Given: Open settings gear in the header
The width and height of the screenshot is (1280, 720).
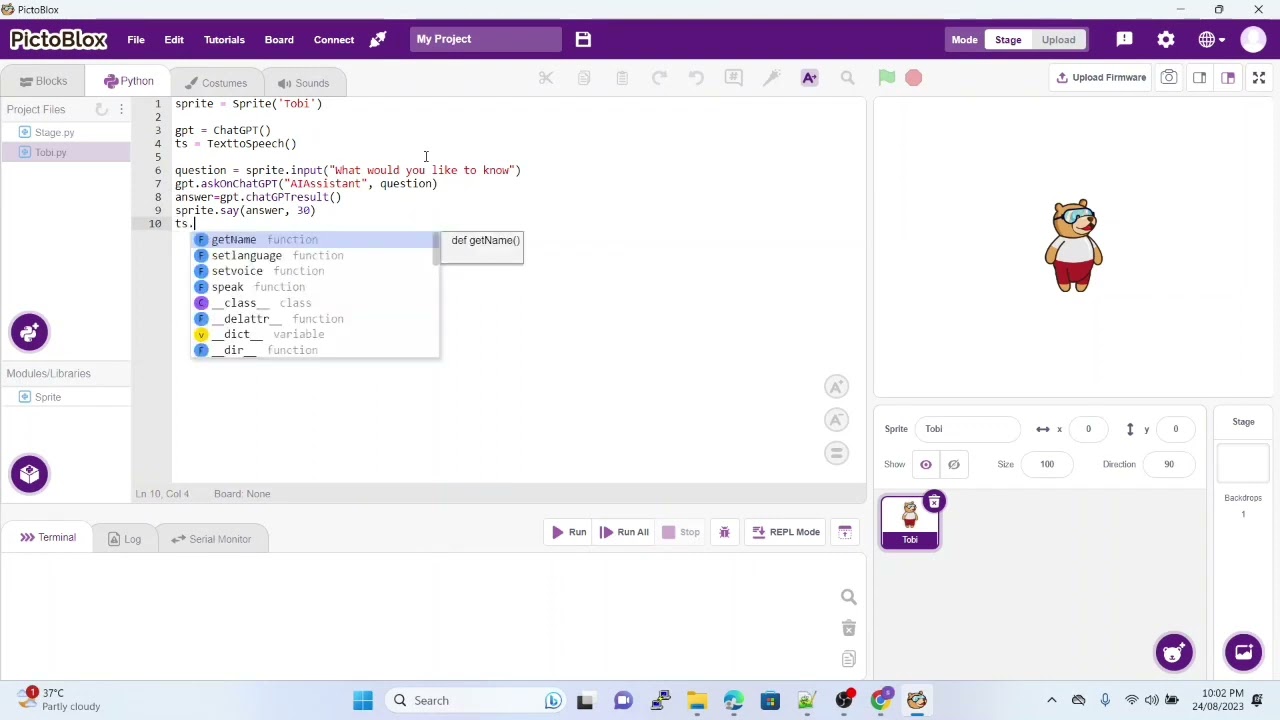Looking at the screenshot, I should tap(1166, 39).
